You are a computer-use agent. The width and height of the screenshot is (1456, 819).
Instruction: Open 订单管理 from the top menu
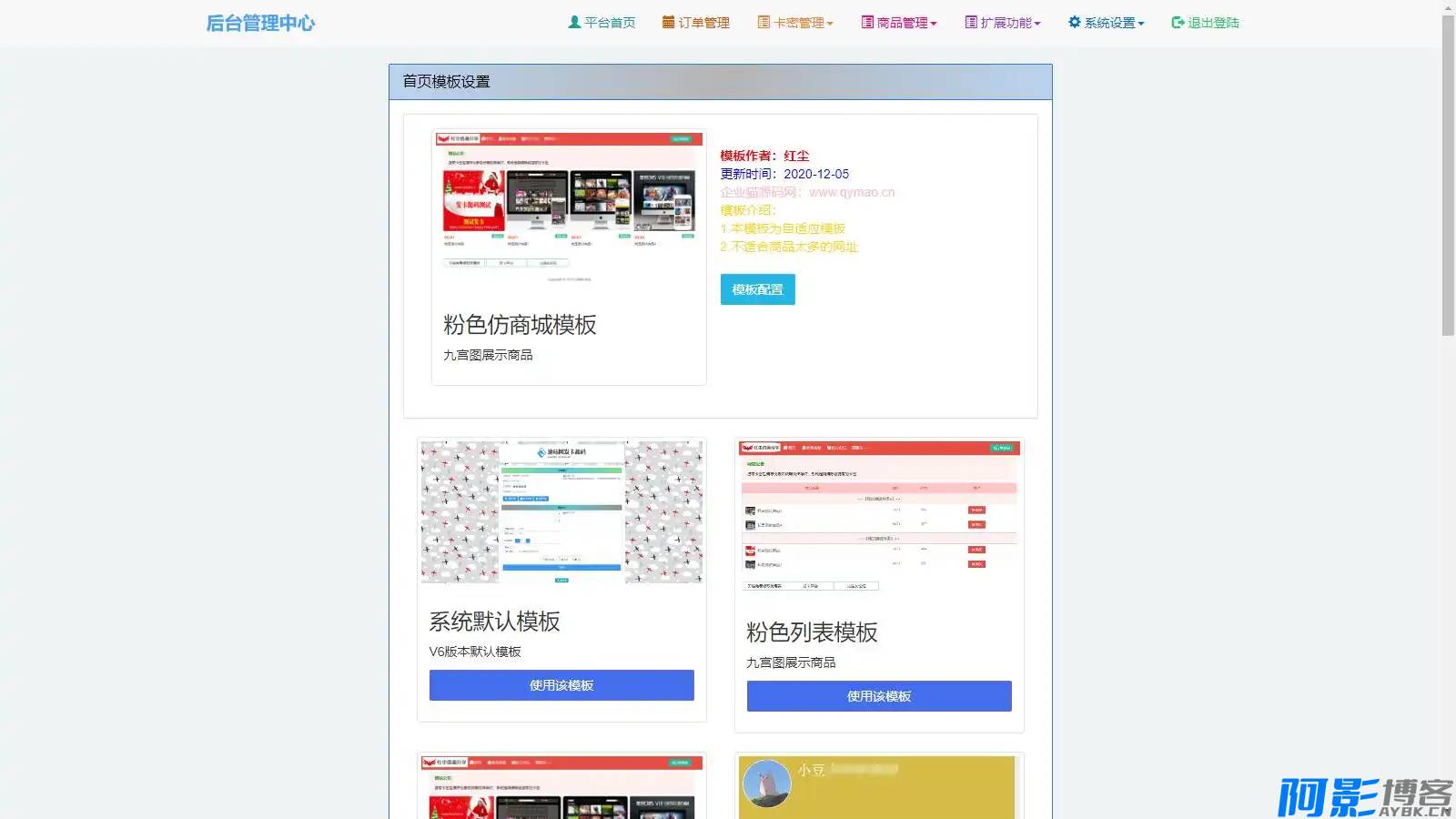point(703,23)
